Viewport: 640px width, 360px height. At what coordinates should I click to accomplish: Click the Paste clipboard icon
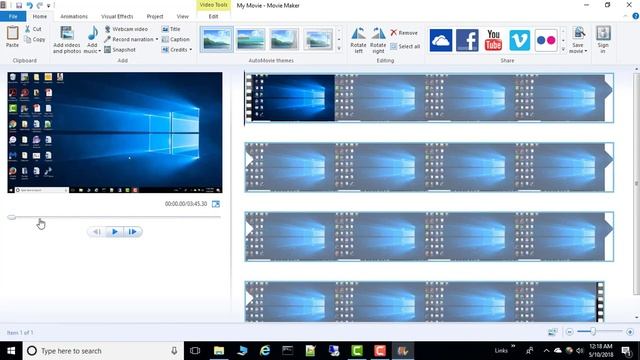click(12, 33)
